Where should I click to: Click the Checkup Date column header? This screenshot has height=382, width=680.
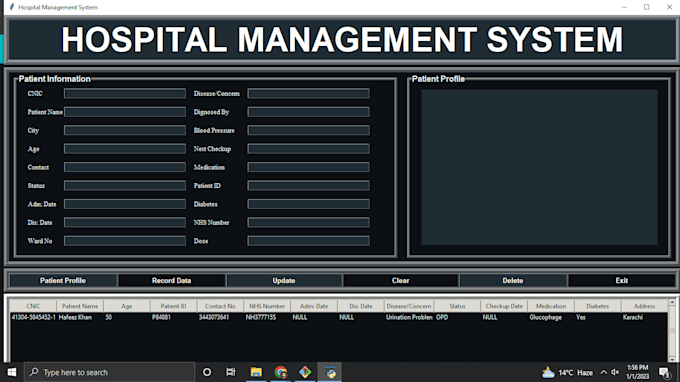(x=504, y=306)
